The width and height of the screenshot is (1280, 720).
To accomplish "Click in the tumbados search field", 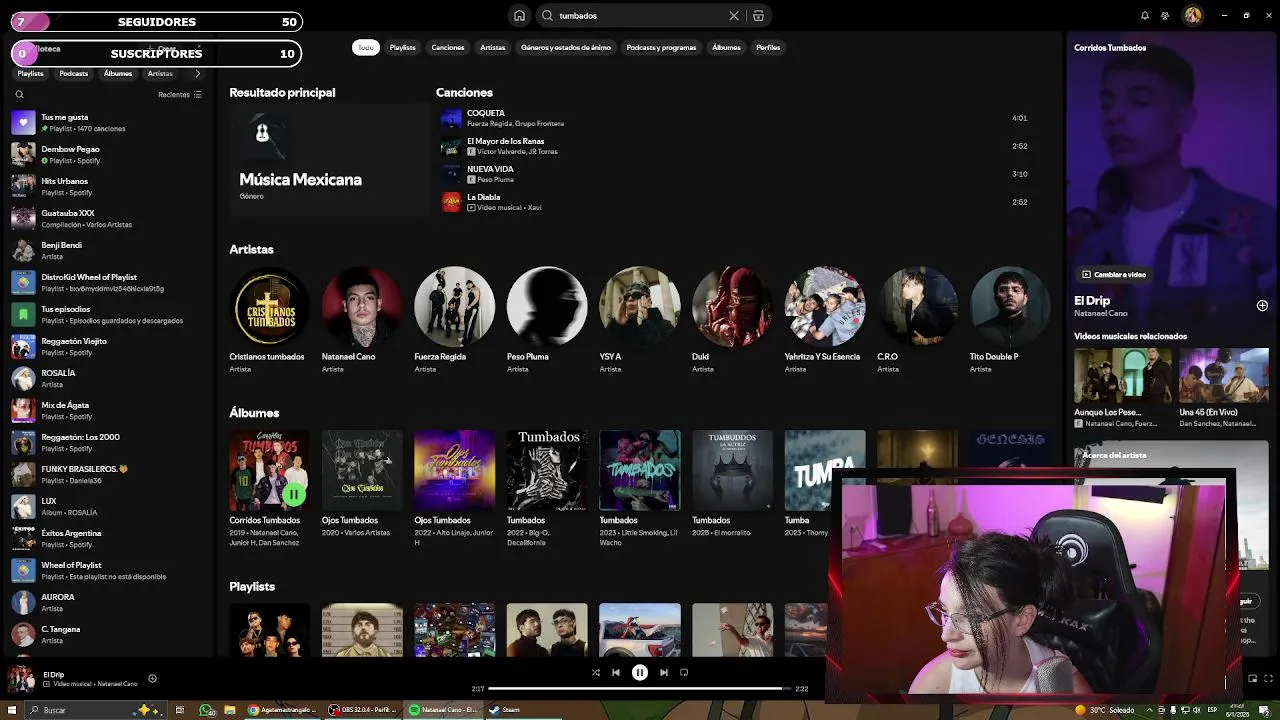I will [x=640, y=16].
